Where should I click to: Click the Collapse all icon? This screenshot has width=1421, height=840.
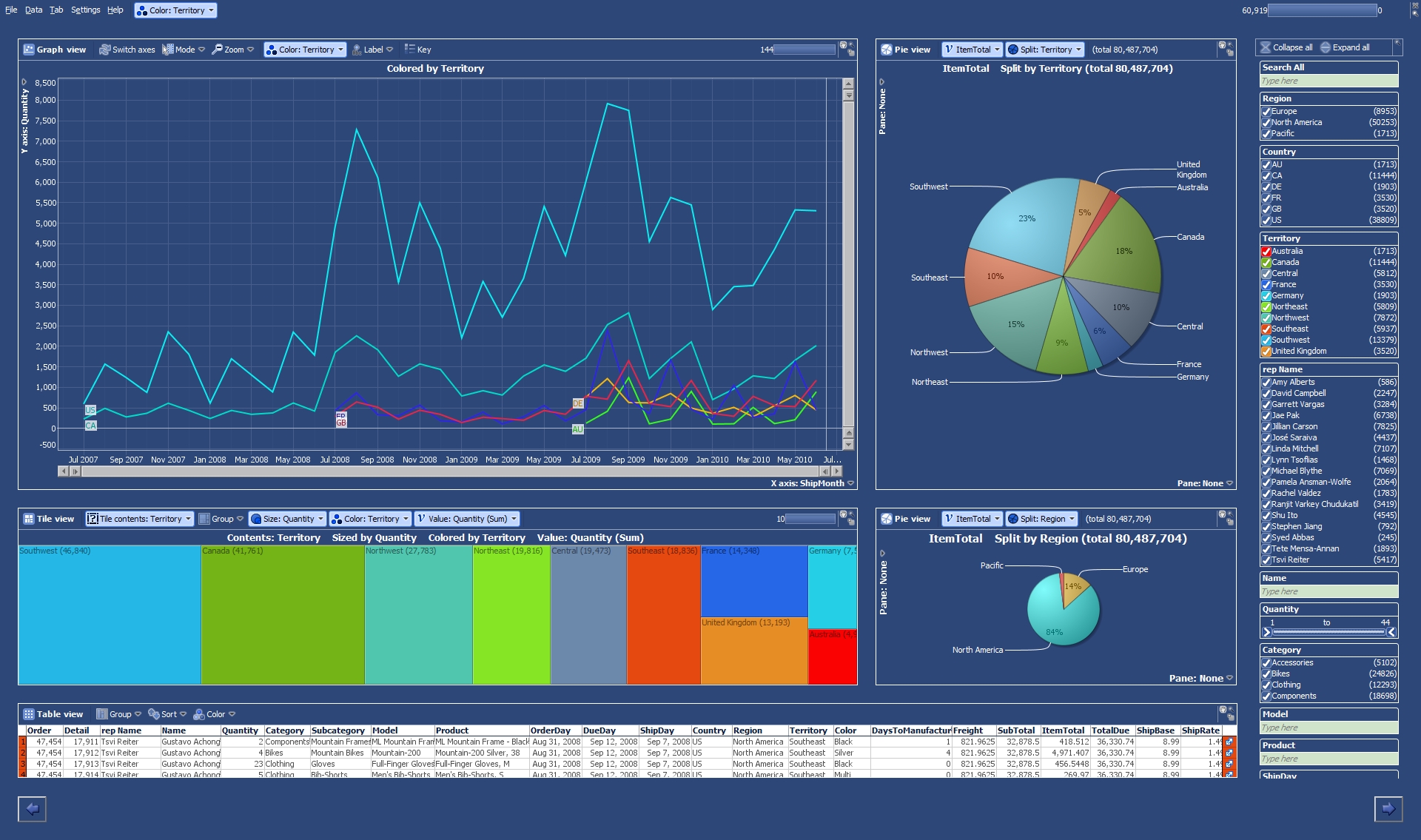[1266, 47]
